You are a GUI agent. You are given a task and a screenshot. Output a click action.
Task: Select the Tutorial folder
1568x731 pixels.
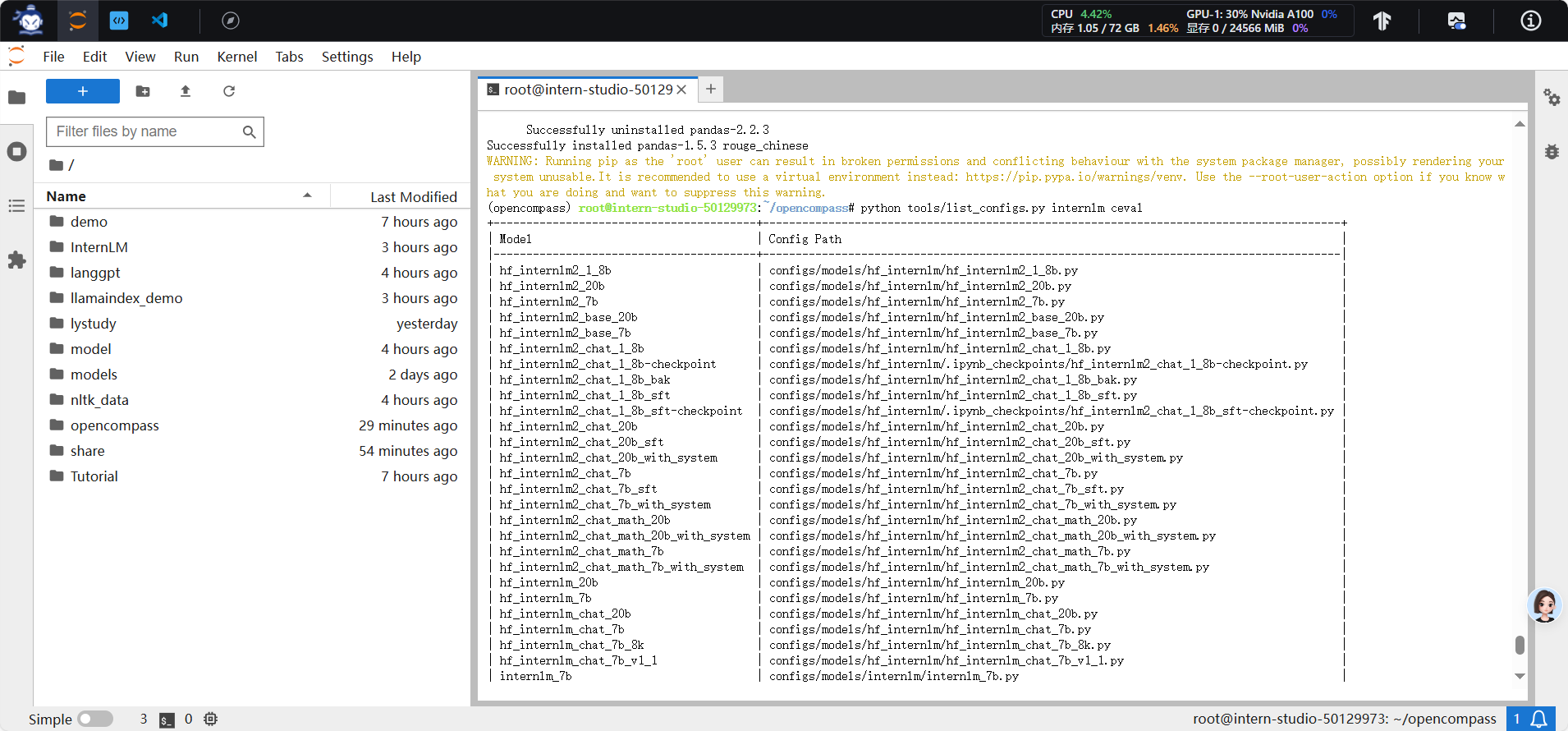pos(252,476)
